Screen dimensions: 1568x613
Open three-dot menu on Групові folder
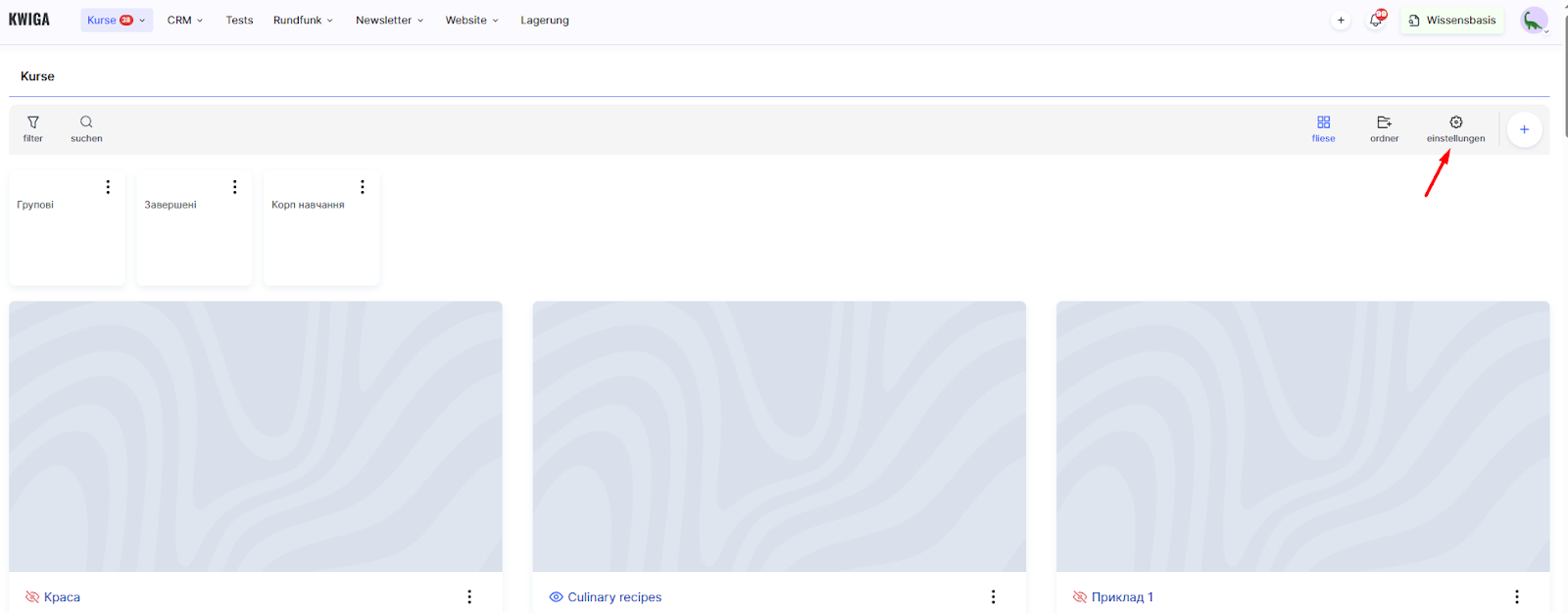(x=108, y=187)
